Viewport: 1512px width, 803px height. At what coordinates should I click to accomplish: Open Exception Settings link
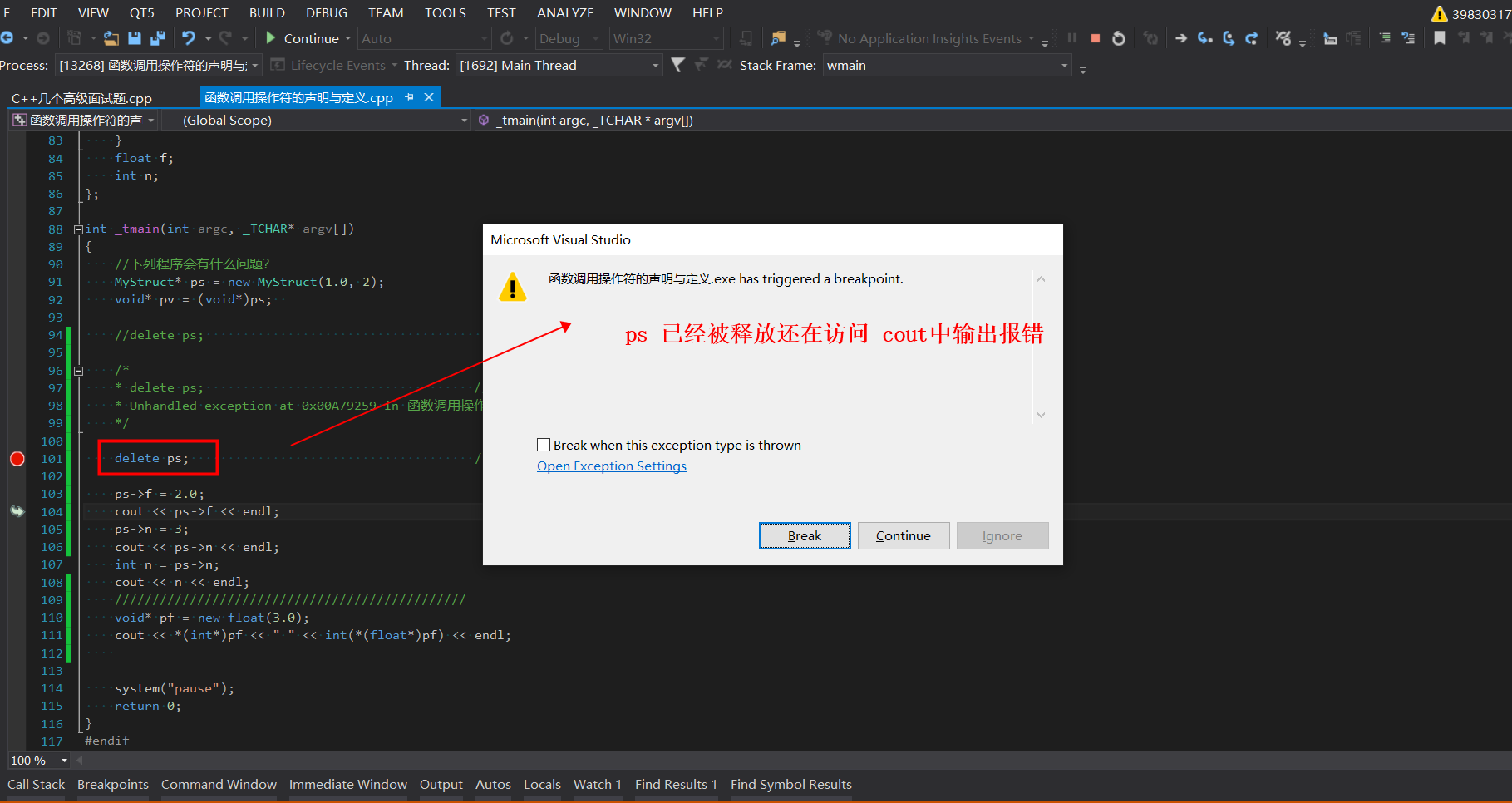click(x=612, y=466)
